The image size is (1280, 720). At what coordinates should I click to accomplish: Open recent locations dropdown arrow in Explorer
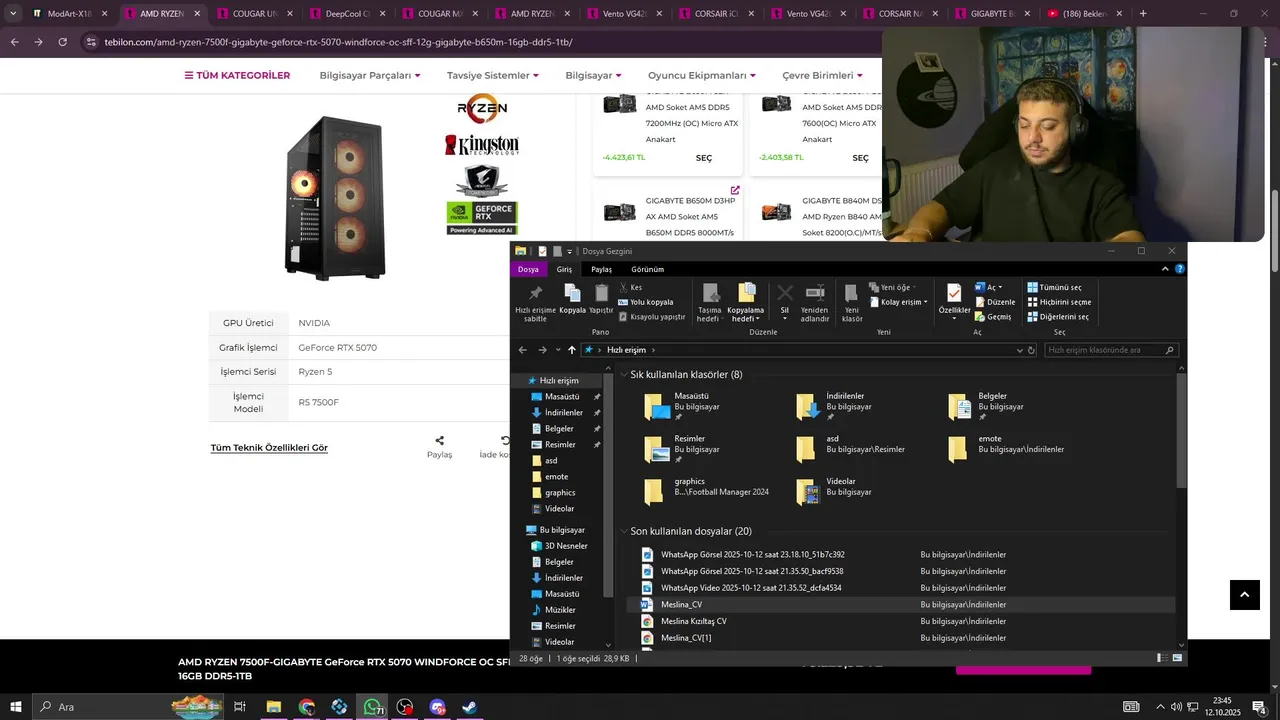[x=558, y=350]
